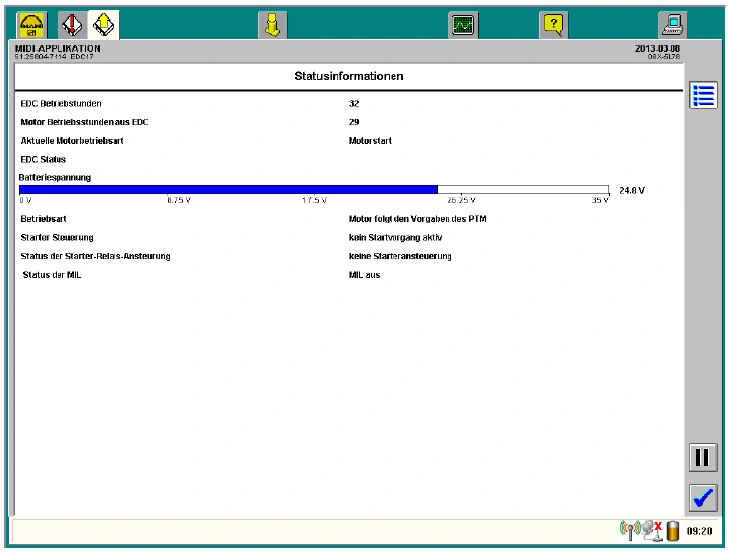Click the red up-down arrow diamond icon

pos(72,23)
